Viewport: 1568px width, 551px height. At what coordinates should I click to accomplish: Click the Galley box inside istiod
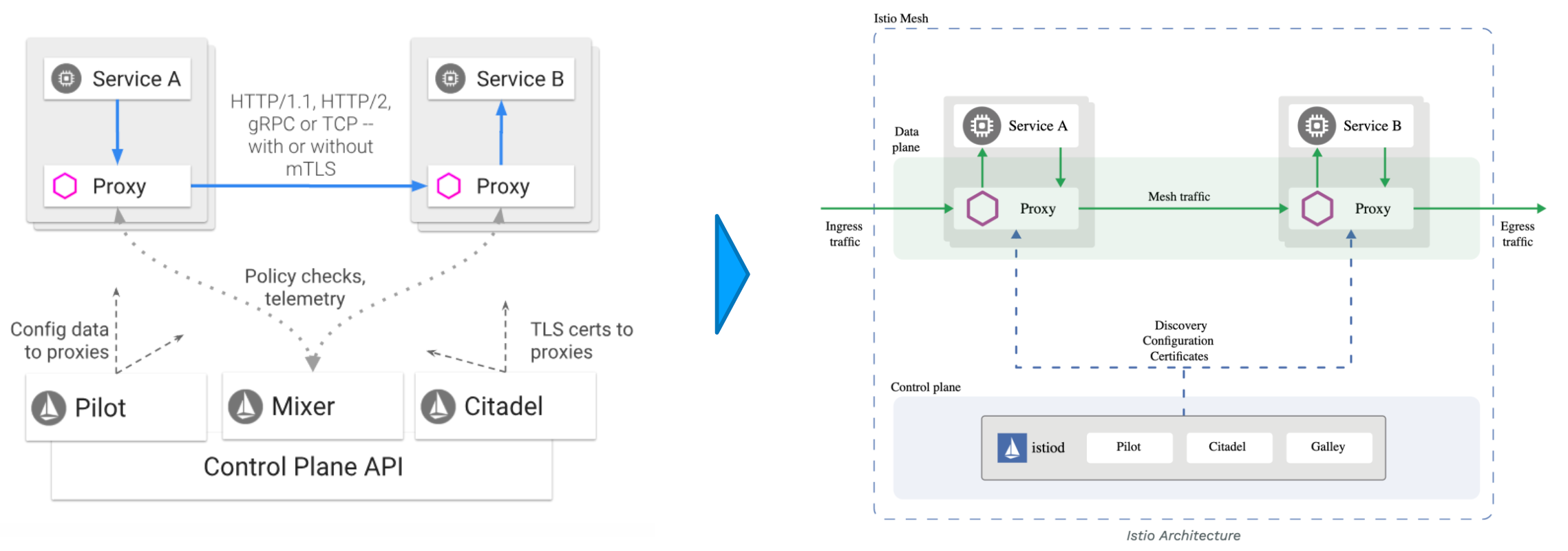coord(1328,447)
